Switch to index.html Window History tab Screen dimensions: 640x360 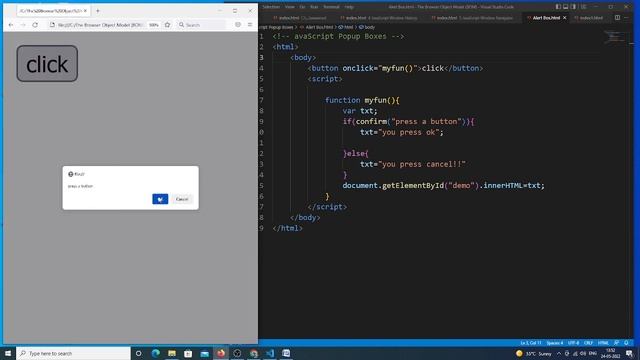[x=380, y=18]
